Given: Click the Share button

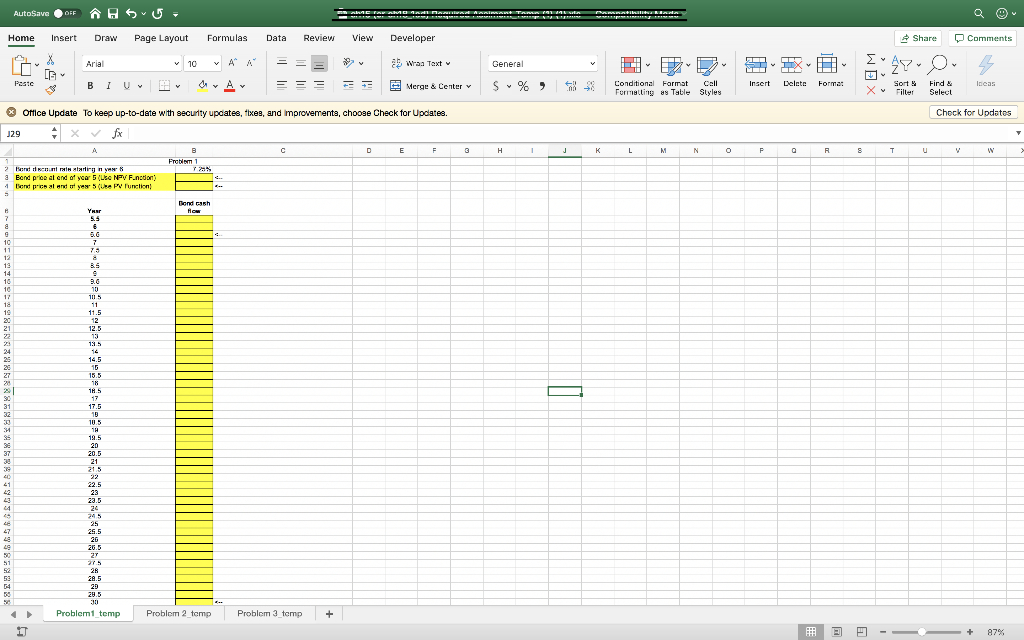Looking at the screenshot, I should pos(918,38).
